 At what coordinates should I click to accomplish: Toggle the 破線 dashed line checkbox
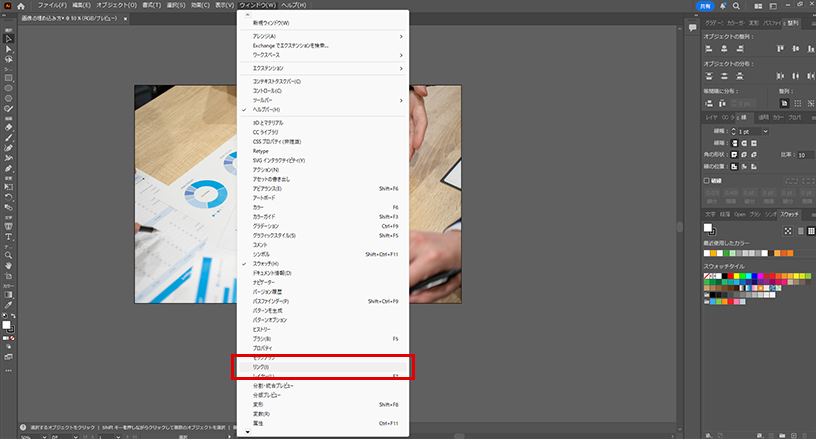707,181
